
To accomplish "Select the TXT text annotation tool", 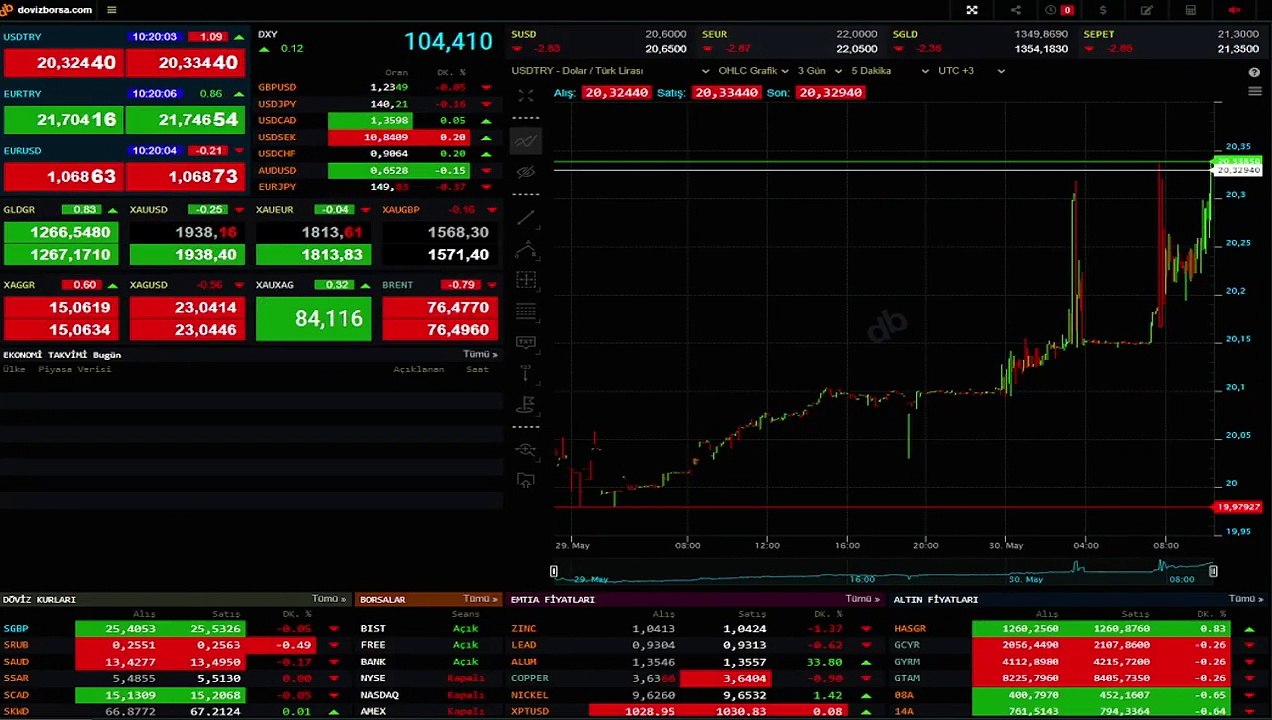I will pos(526,342).
